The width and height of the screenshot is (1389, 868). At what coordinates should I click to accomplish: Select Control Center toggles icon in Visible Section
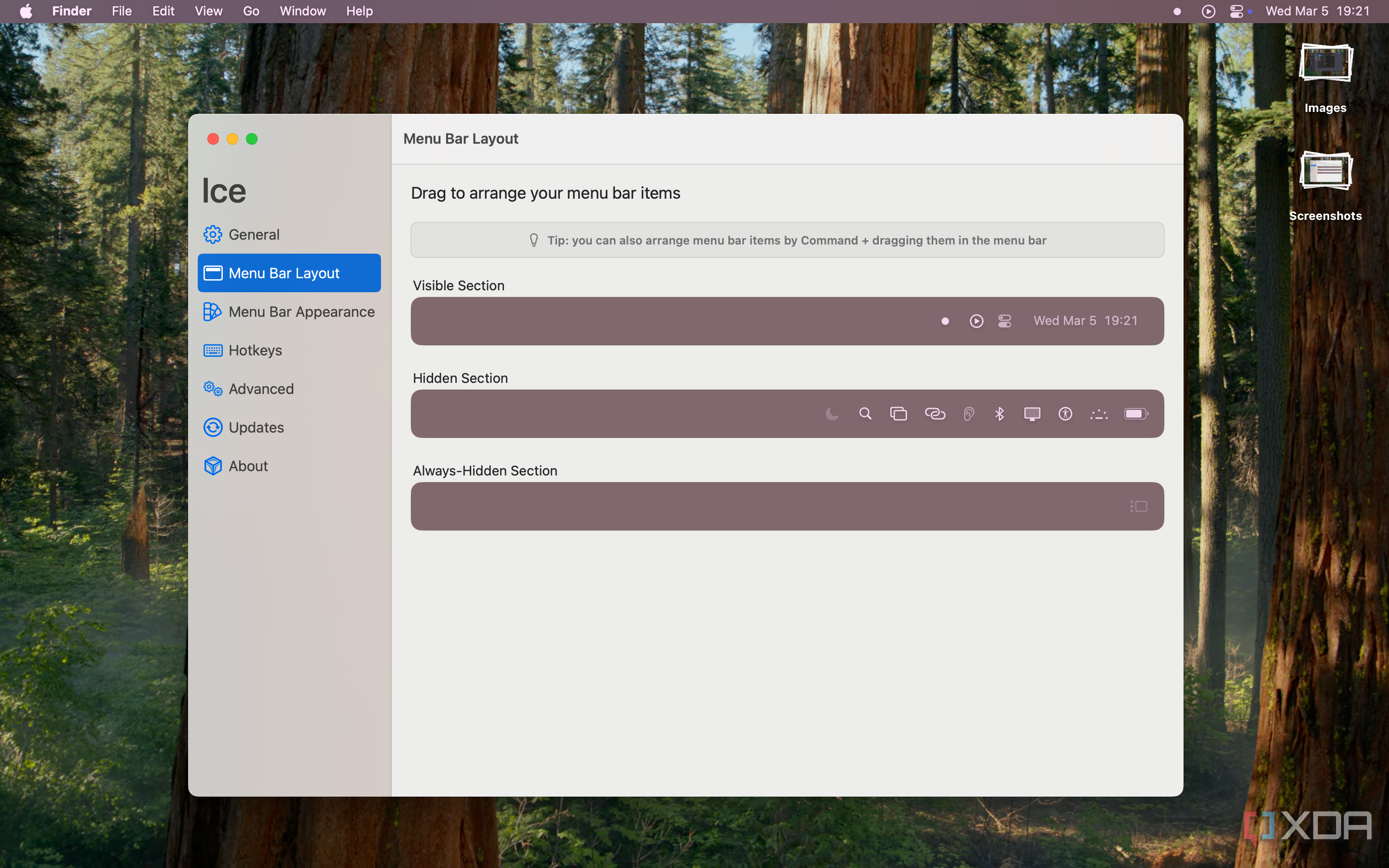(x=1005, y=321)
